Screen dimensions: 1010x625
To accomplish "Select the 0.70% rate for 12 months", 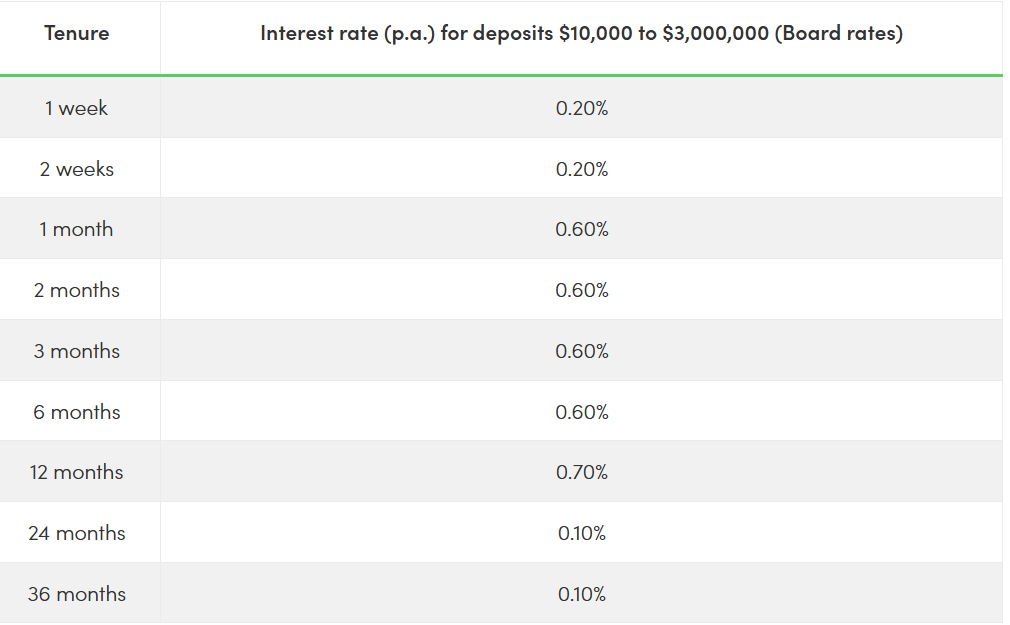I will pos(582,472).
